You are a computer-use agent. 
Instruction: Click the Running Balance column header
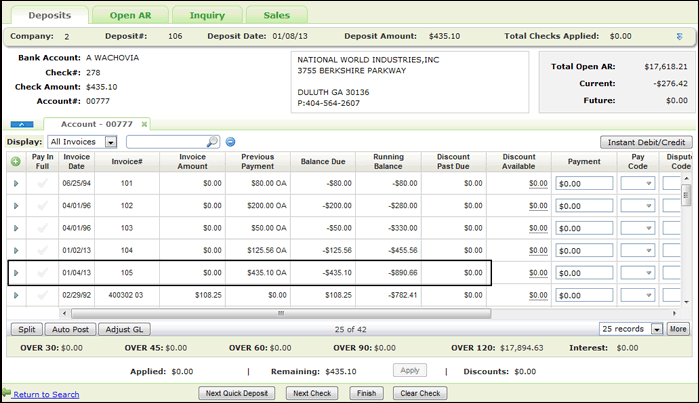click(388, 161)
